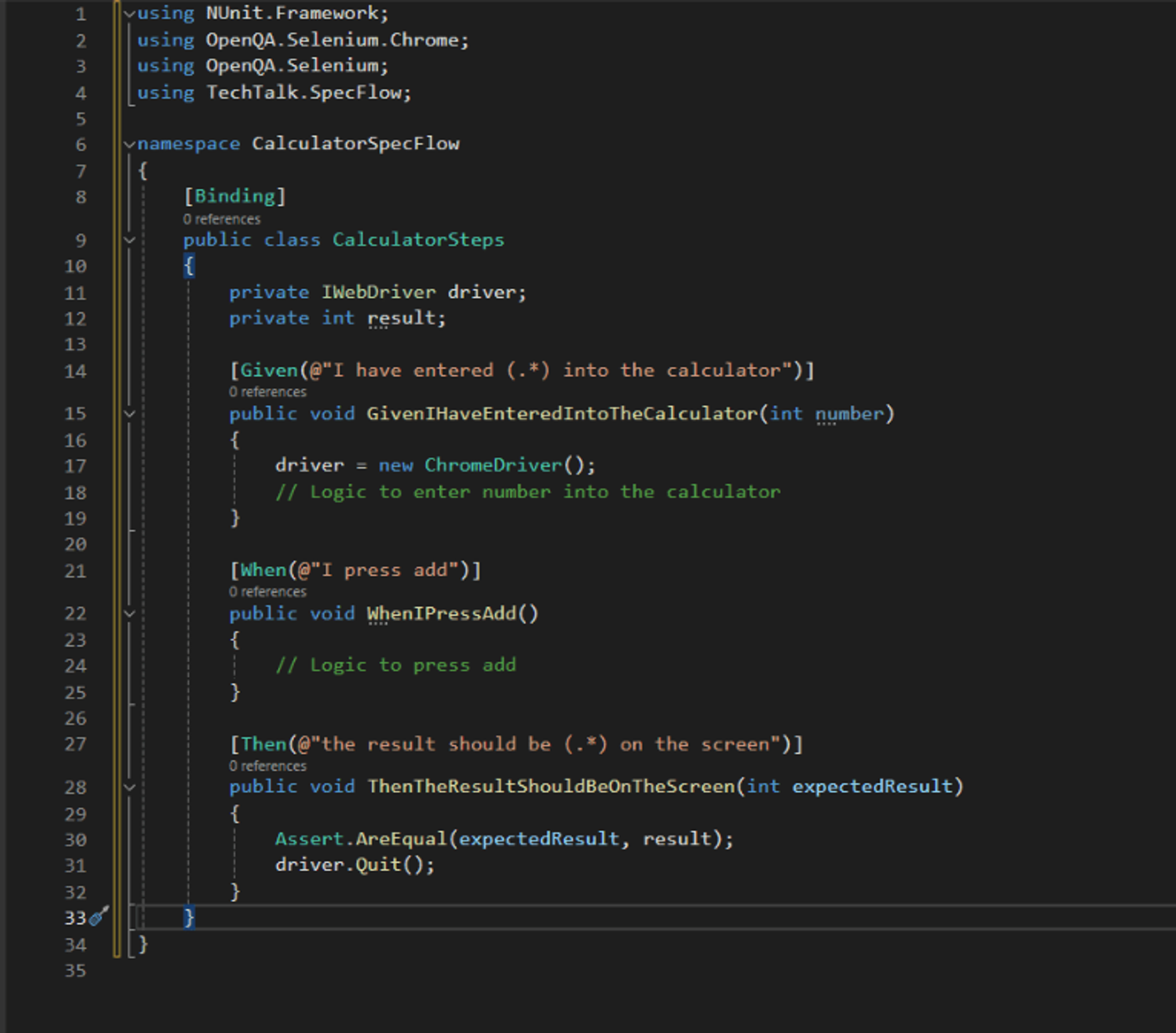Click IWebDriver type on line 11
Screen dimensions: 1176x1033
(x=379, y=292)
